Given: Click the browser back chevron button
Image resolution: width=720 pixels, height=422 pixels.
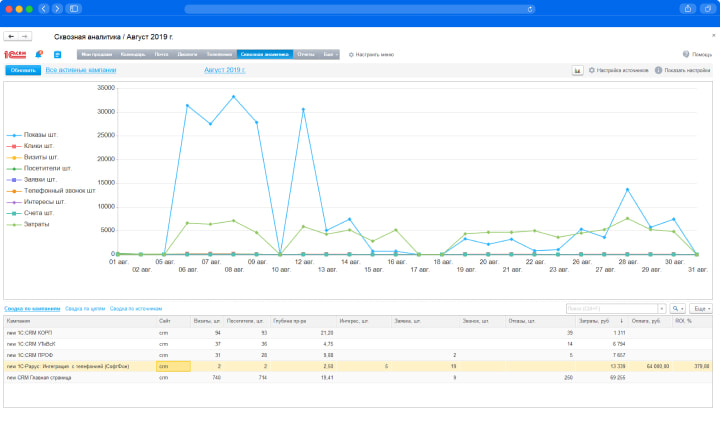Looking at the screenshot, I should click(44, 9).
